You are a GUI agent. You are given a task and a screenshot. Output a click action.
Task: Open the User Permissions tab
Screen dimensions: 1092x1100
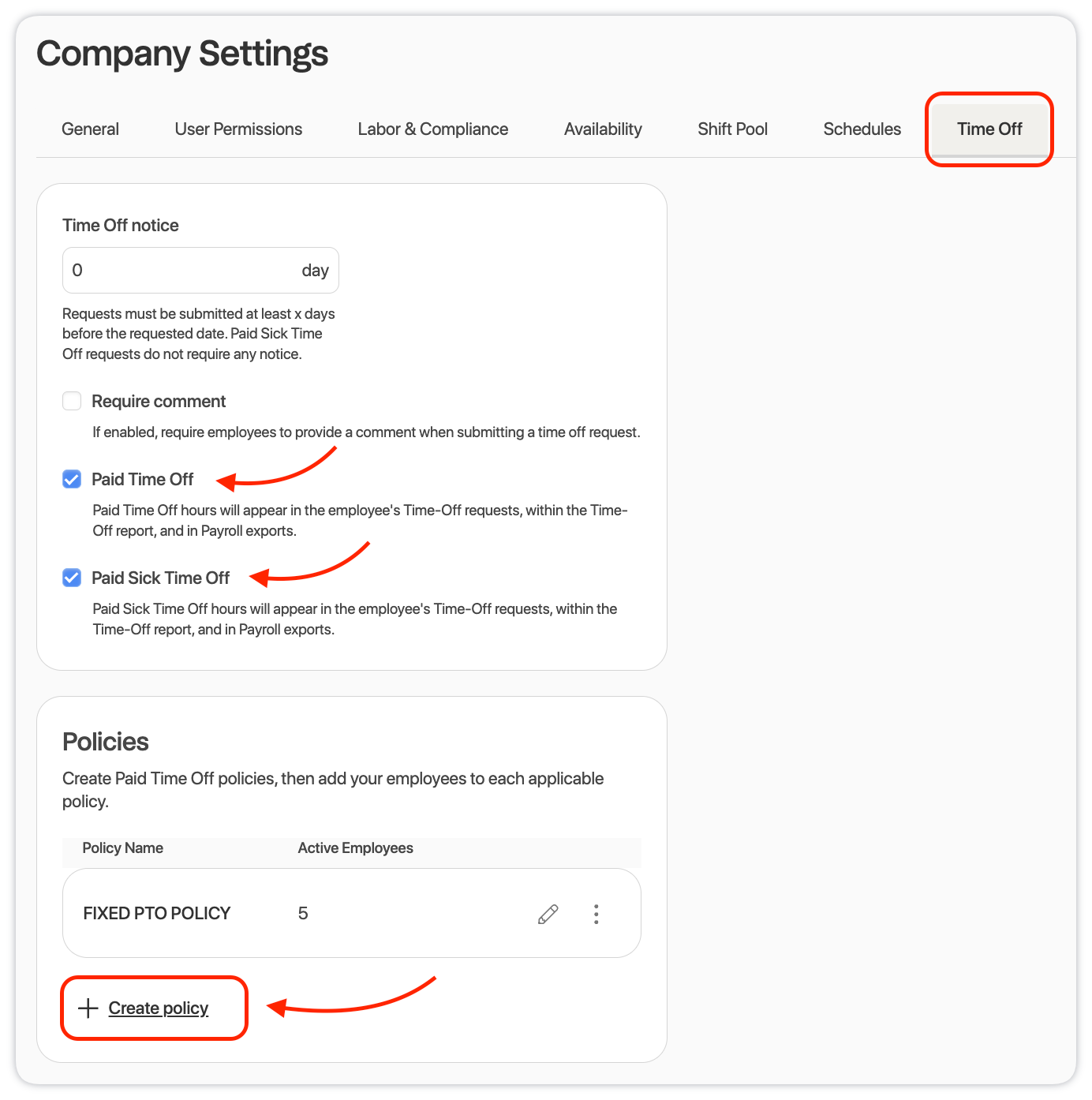click(x=238, y=129)
